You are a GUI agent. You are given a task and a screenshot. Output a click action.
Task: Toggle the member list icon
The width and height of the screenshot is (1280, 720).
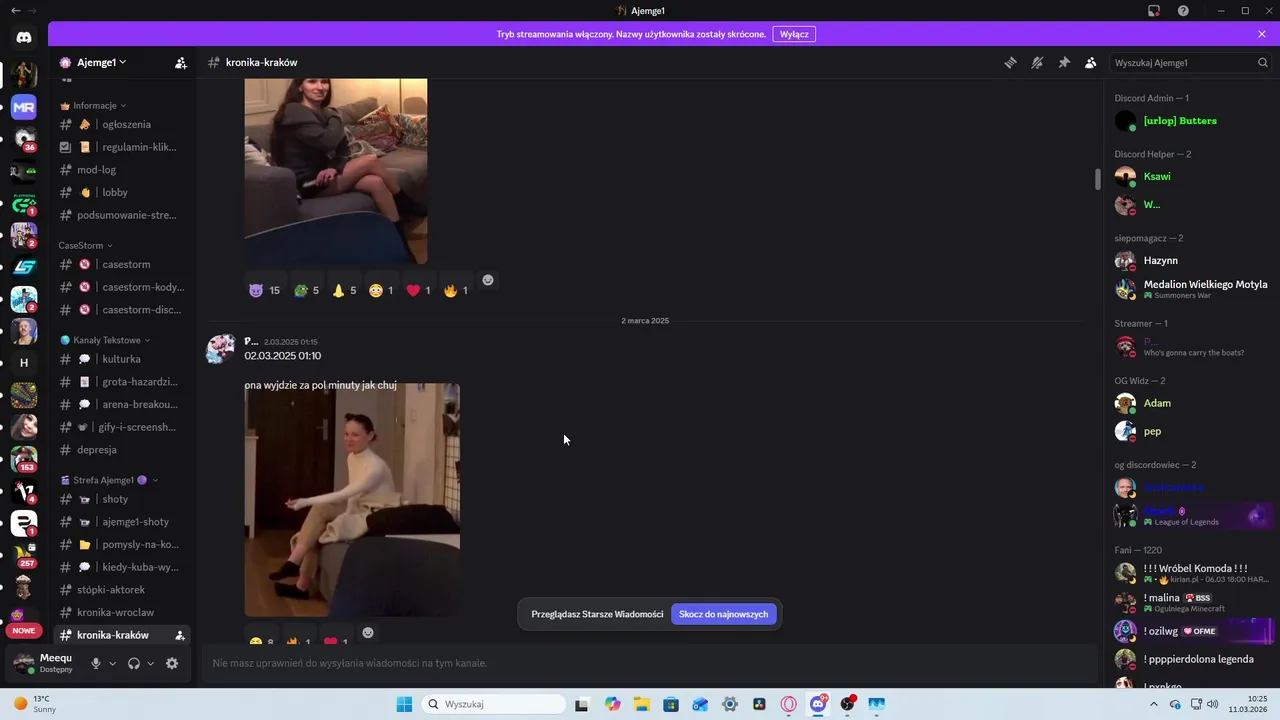pyautogui.click(x=1091, y=62)
